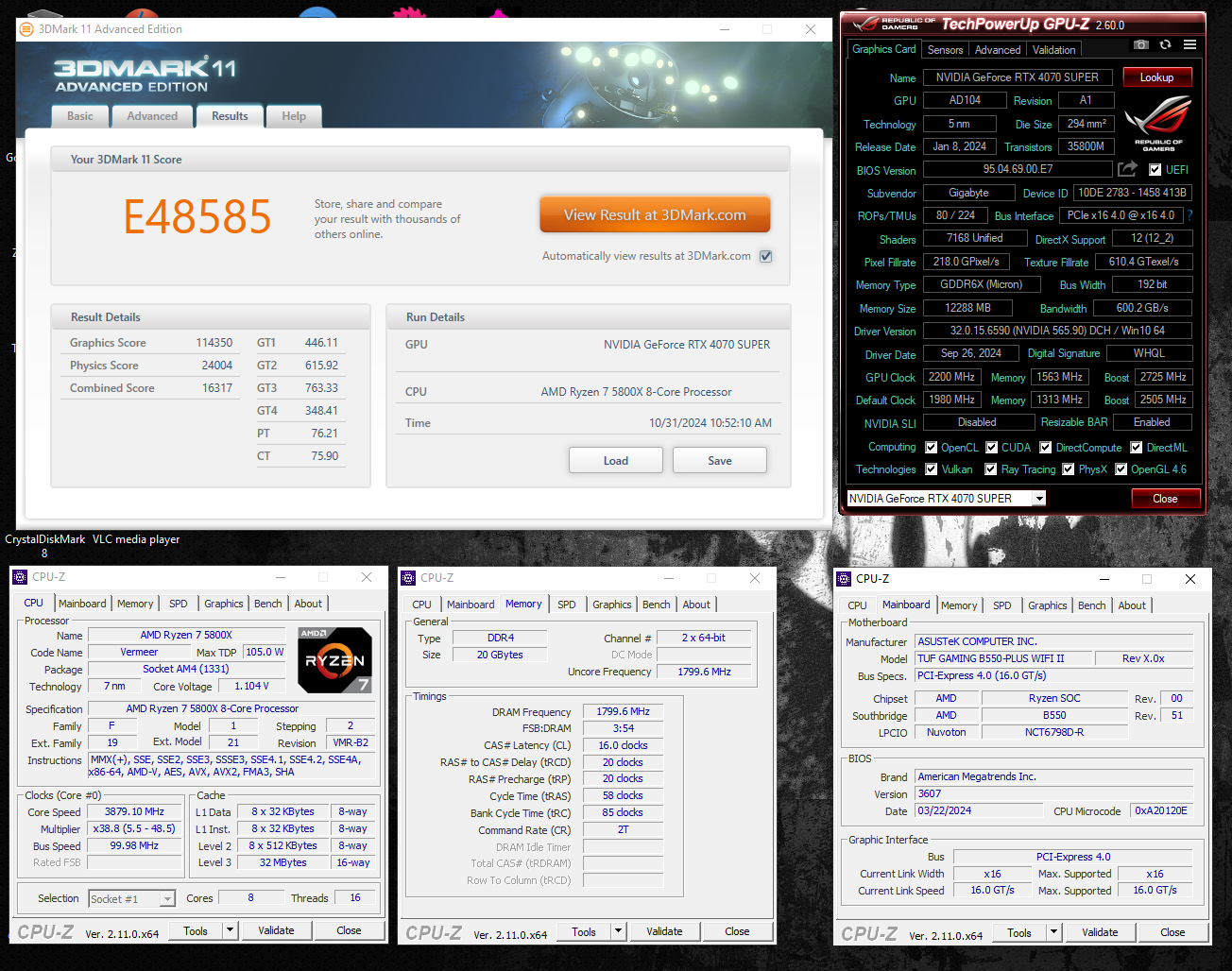Screen dimensions: 1232x971
Task: Switch to the Advanced tab in 3DMark 11
Action: click(152, 116)
